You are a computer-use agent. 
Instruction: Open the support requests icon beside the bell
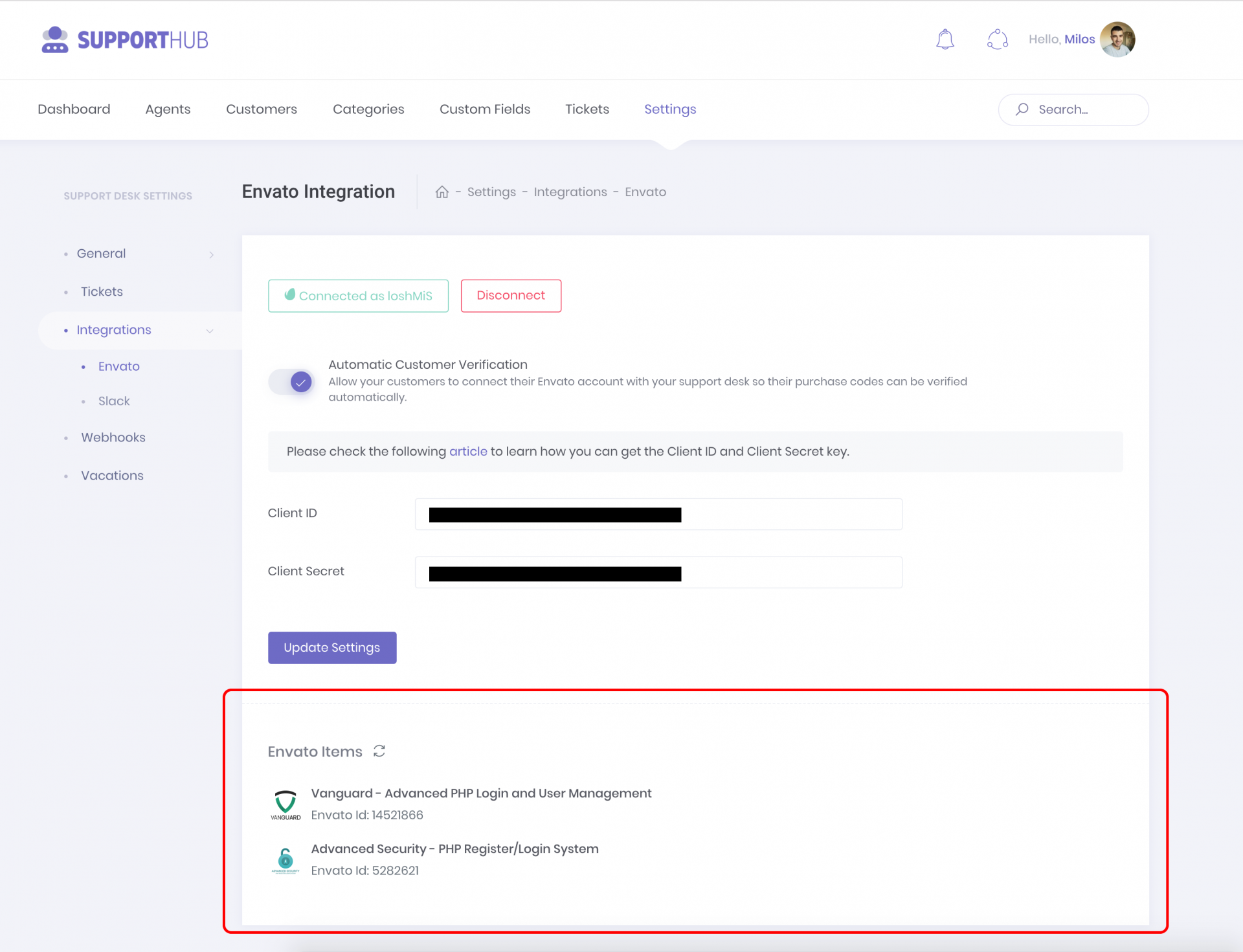click(998, 39)
